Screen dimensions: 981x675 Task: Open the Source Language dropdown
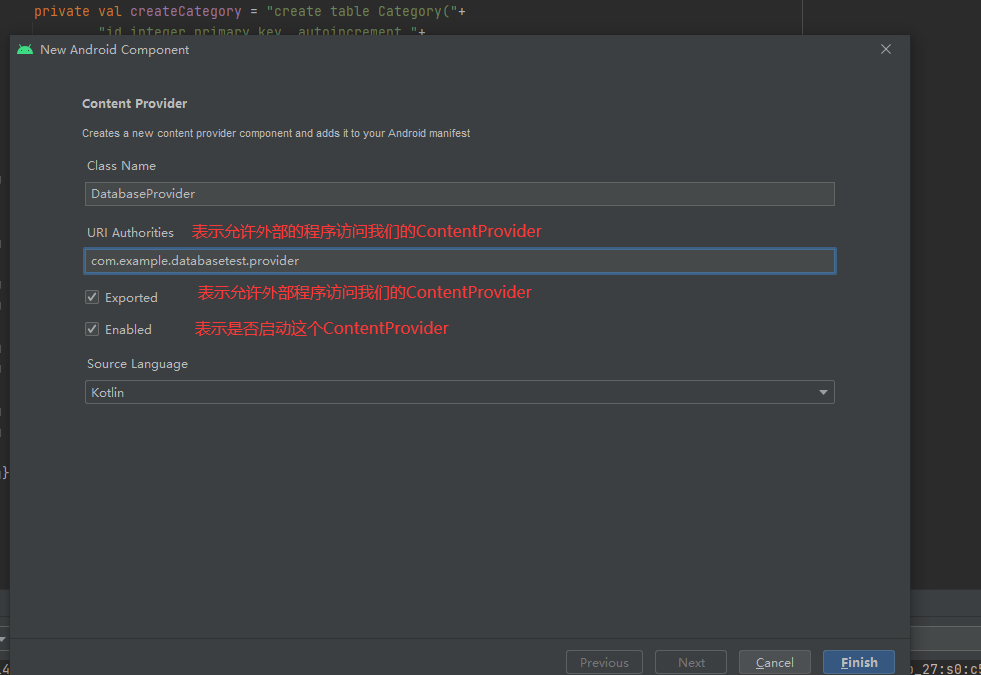459,392
